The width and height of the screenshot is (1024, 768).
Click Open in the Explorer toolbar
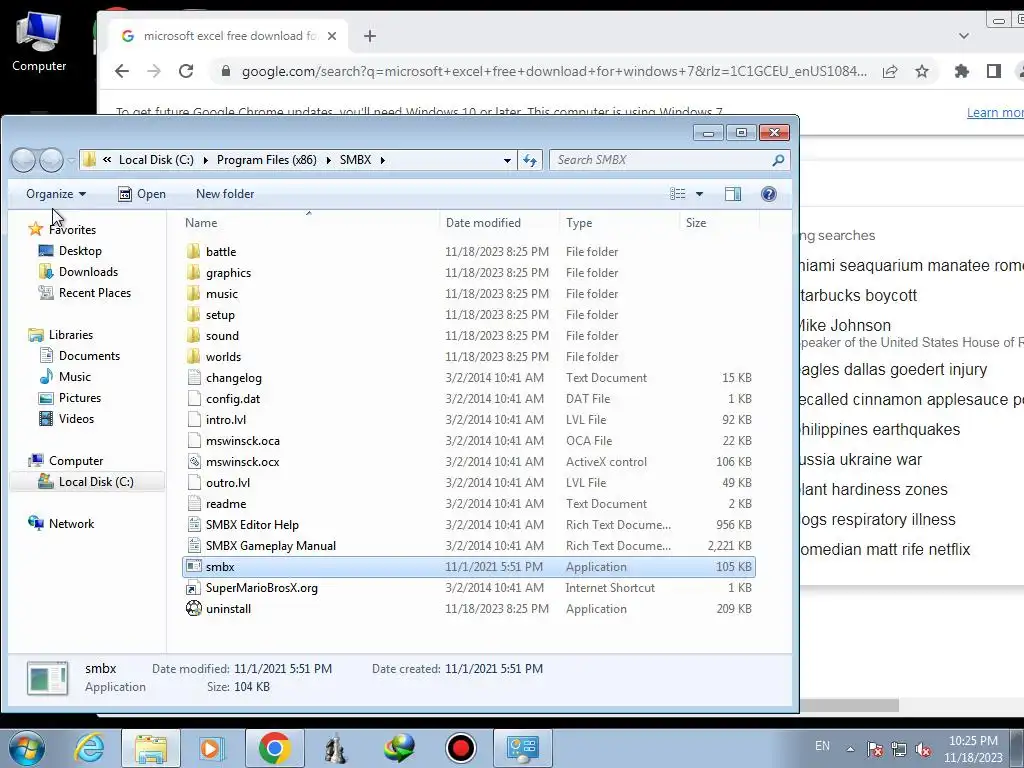click(x=142, y=194)
